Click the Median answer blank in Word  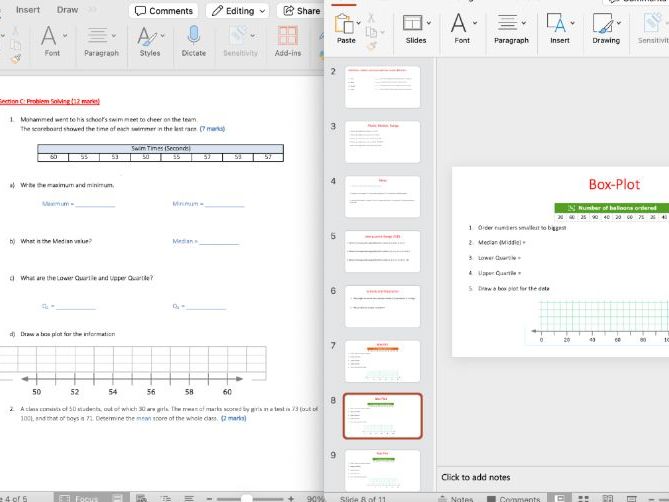coord(219,242)
